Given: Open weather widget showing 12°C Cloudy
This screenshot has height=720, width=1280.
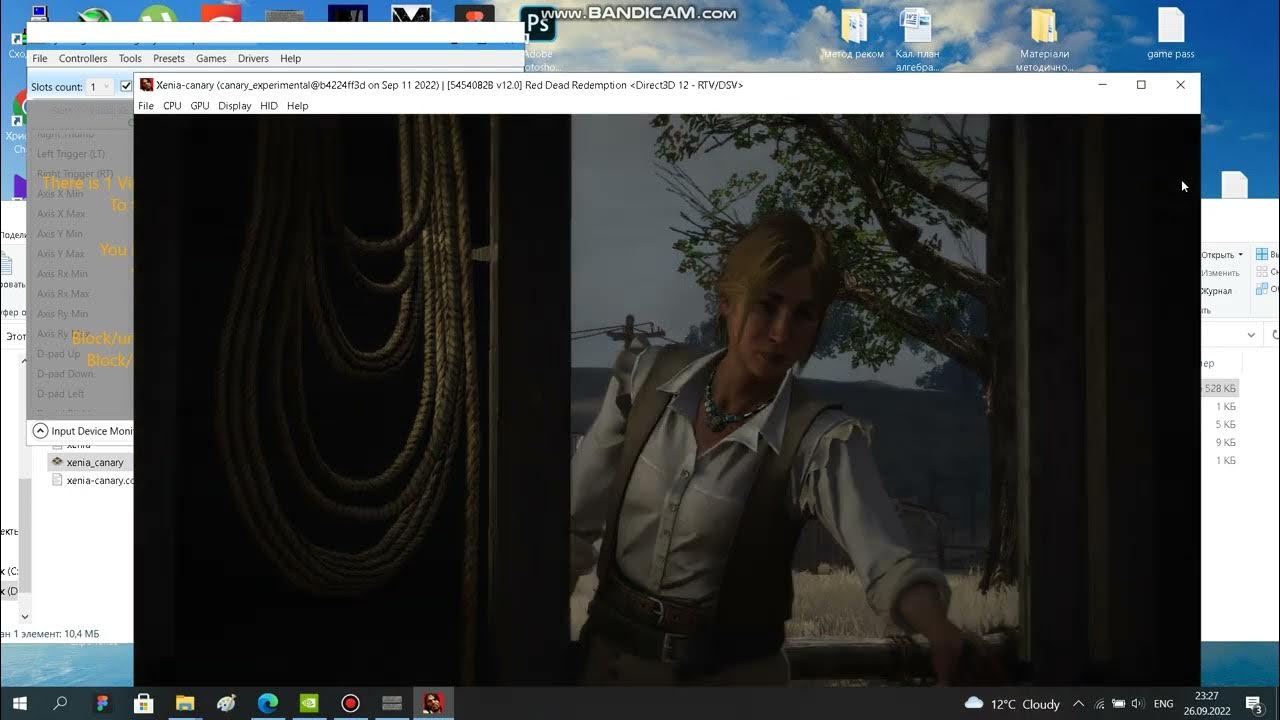Looking at the screenshot, I should pyautogui.click(x=1012, y=704).
